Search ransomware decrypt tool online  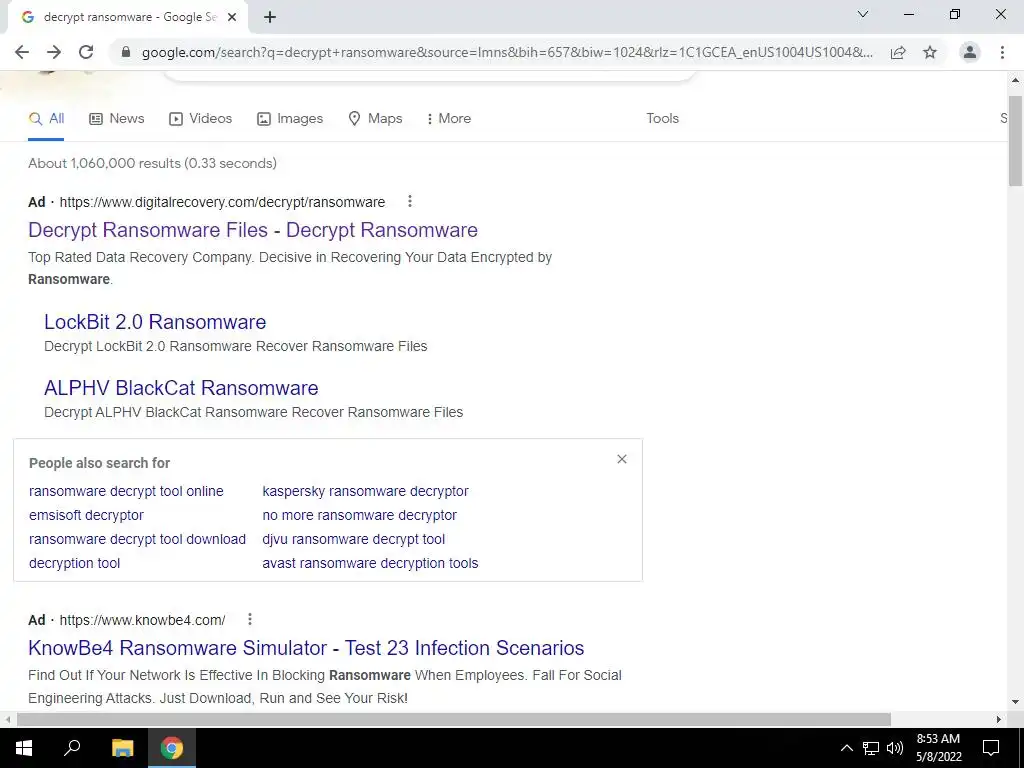126,491
